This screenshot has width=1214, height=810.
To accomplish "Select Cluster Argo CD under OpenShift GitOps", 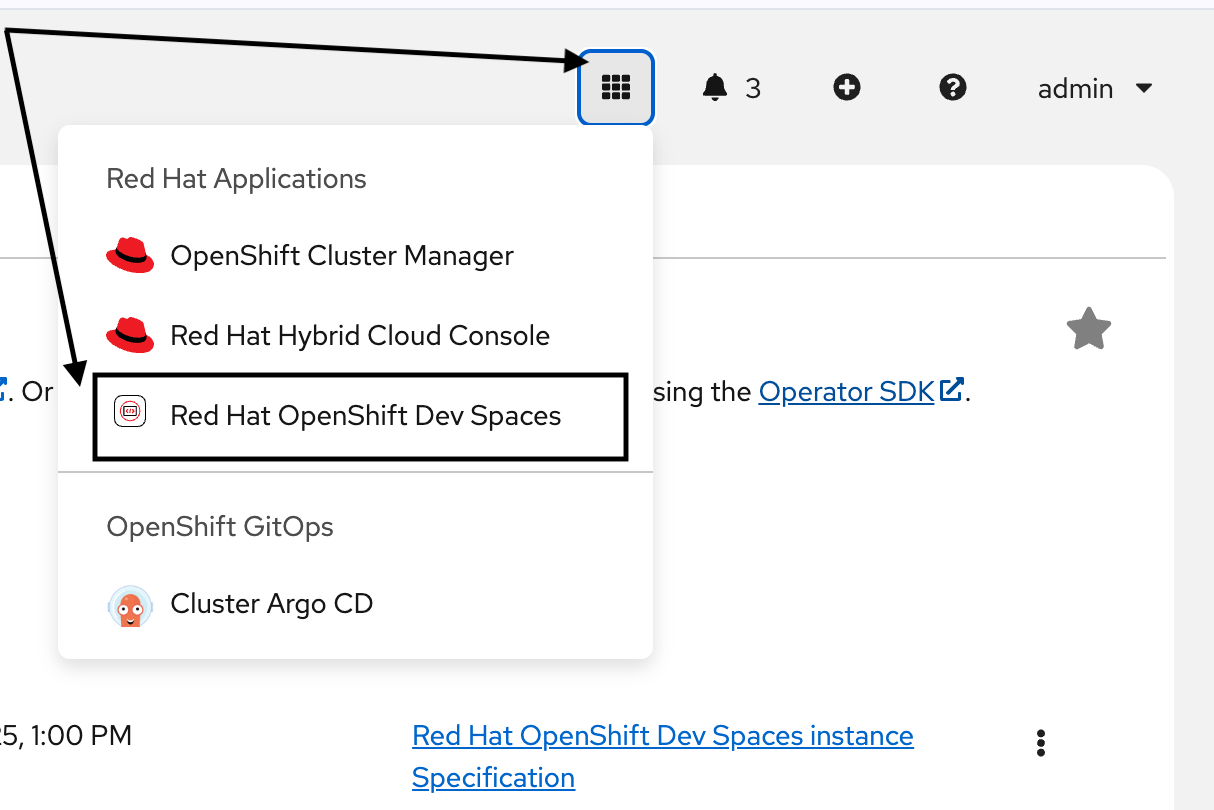I will (x=272, y=604).
